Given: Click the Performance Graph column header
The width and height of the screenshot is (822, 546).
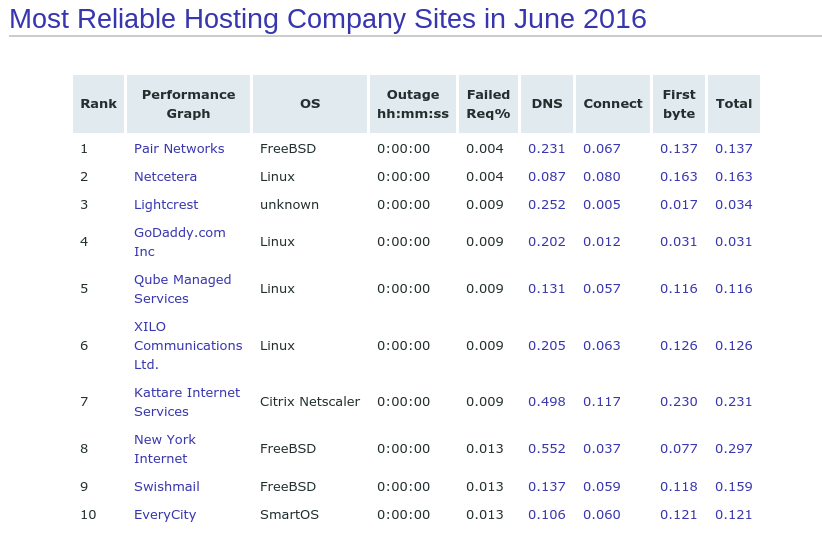Looking at the screenshot, I should coord(188,104).
